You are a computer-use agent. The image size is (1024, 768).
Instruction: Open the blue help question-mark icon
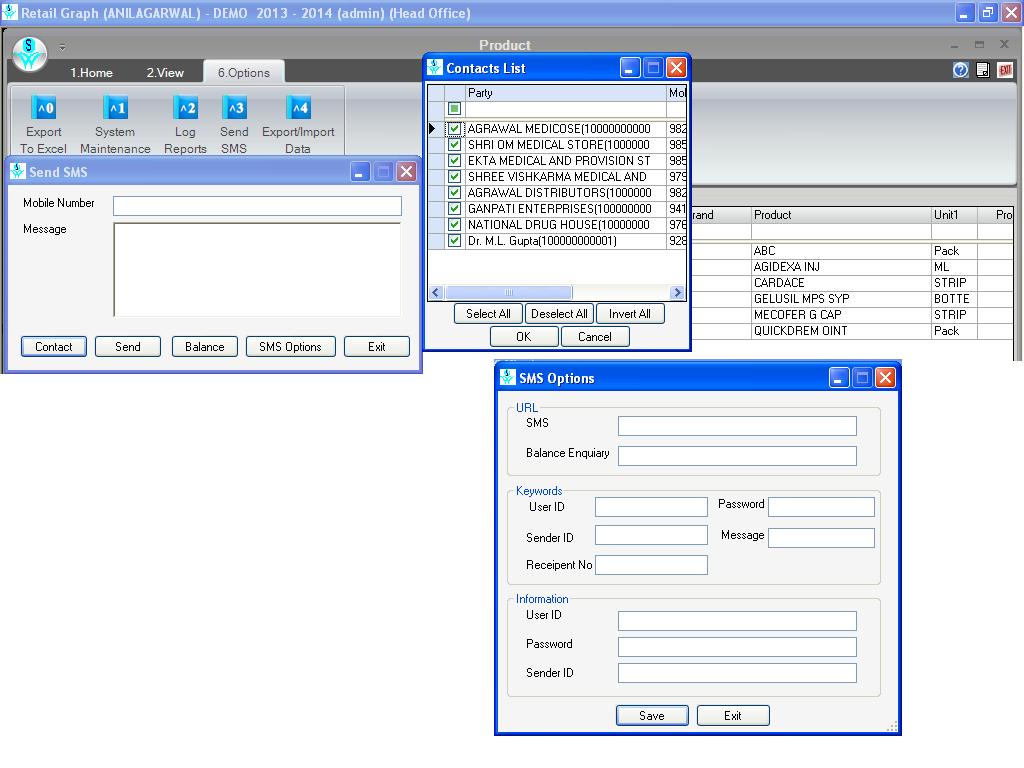tap(960, 70)
